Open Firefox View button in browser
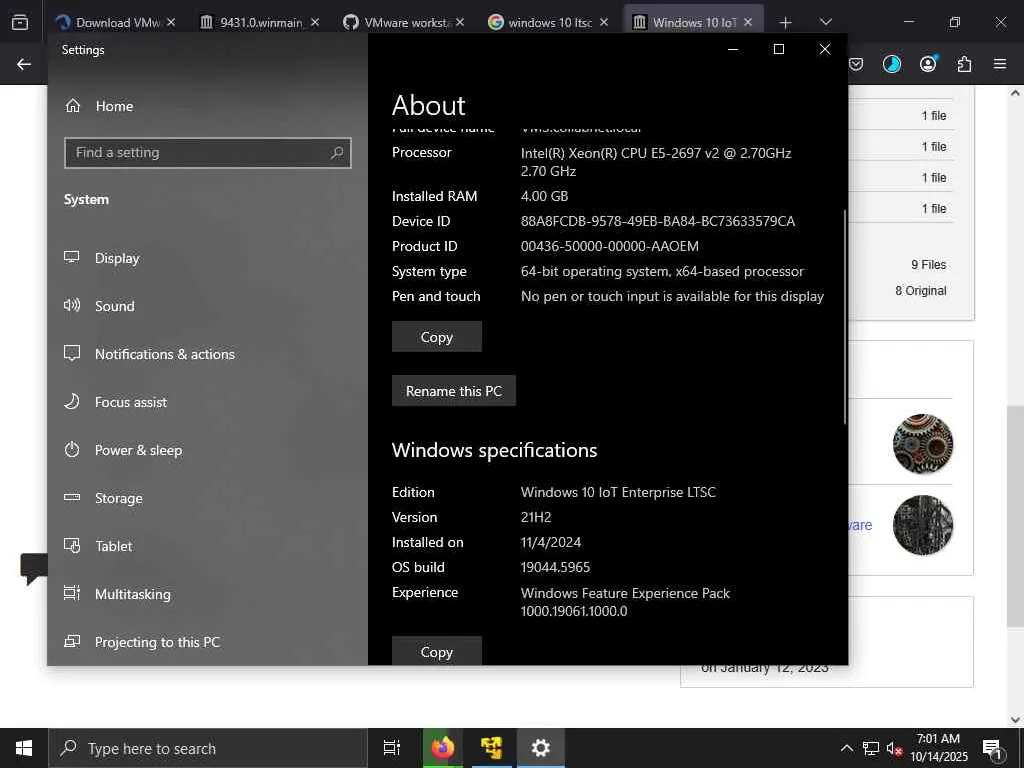The image size is (1024, 768). [20, 22]
